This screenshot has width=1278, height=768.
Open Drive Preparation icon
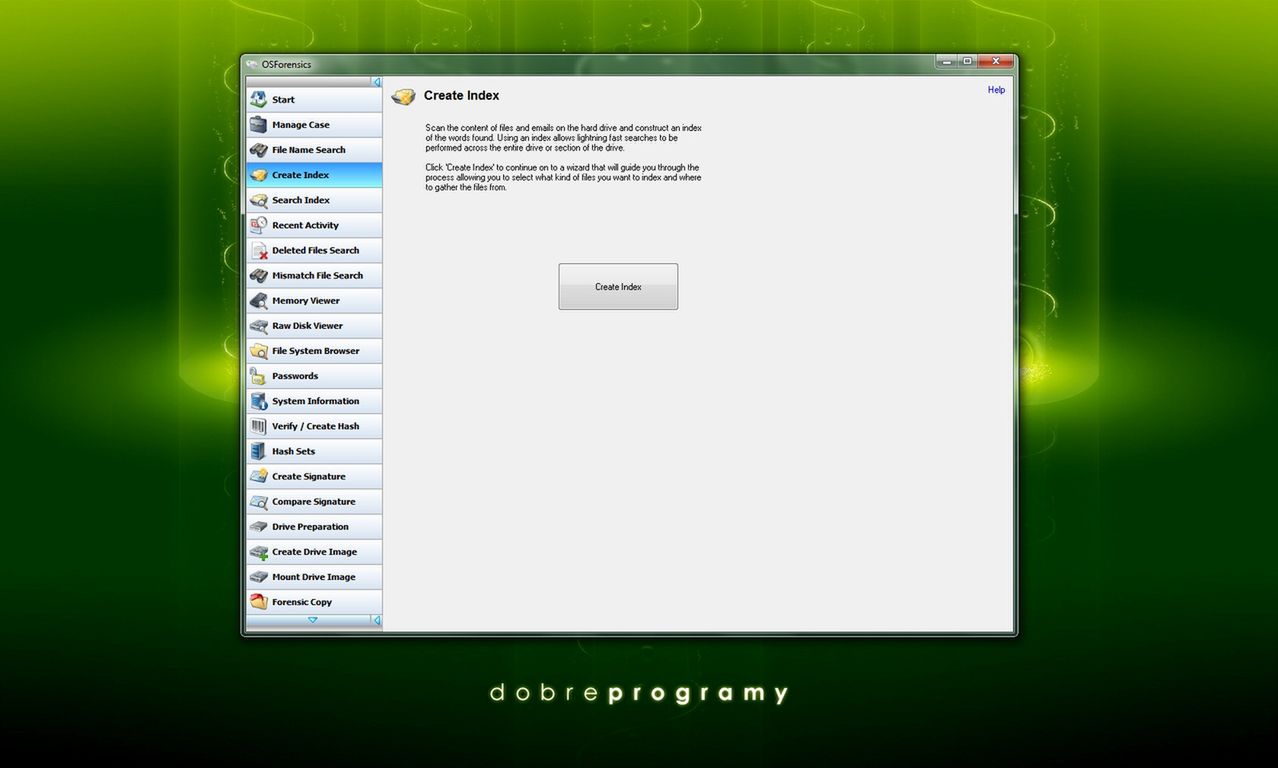point(259,526)
